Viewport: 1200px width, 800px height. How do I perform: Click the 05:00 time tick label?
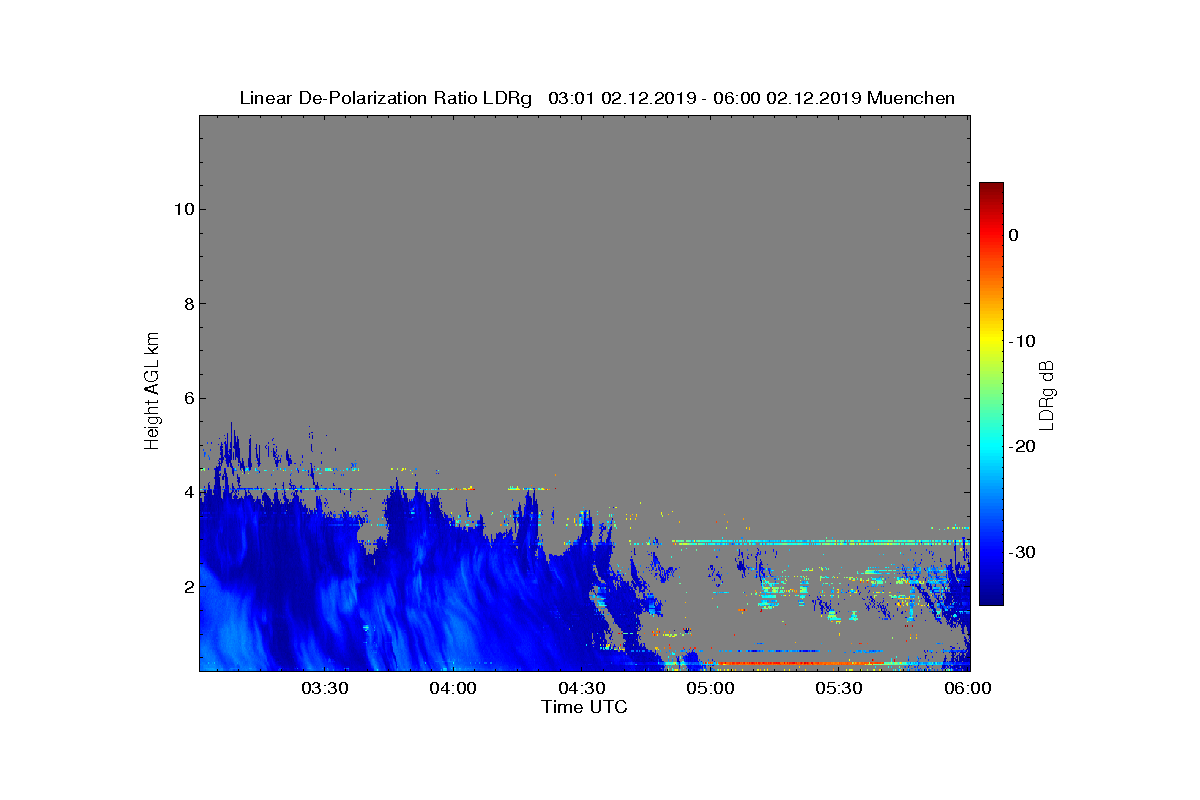coord(711,688)
